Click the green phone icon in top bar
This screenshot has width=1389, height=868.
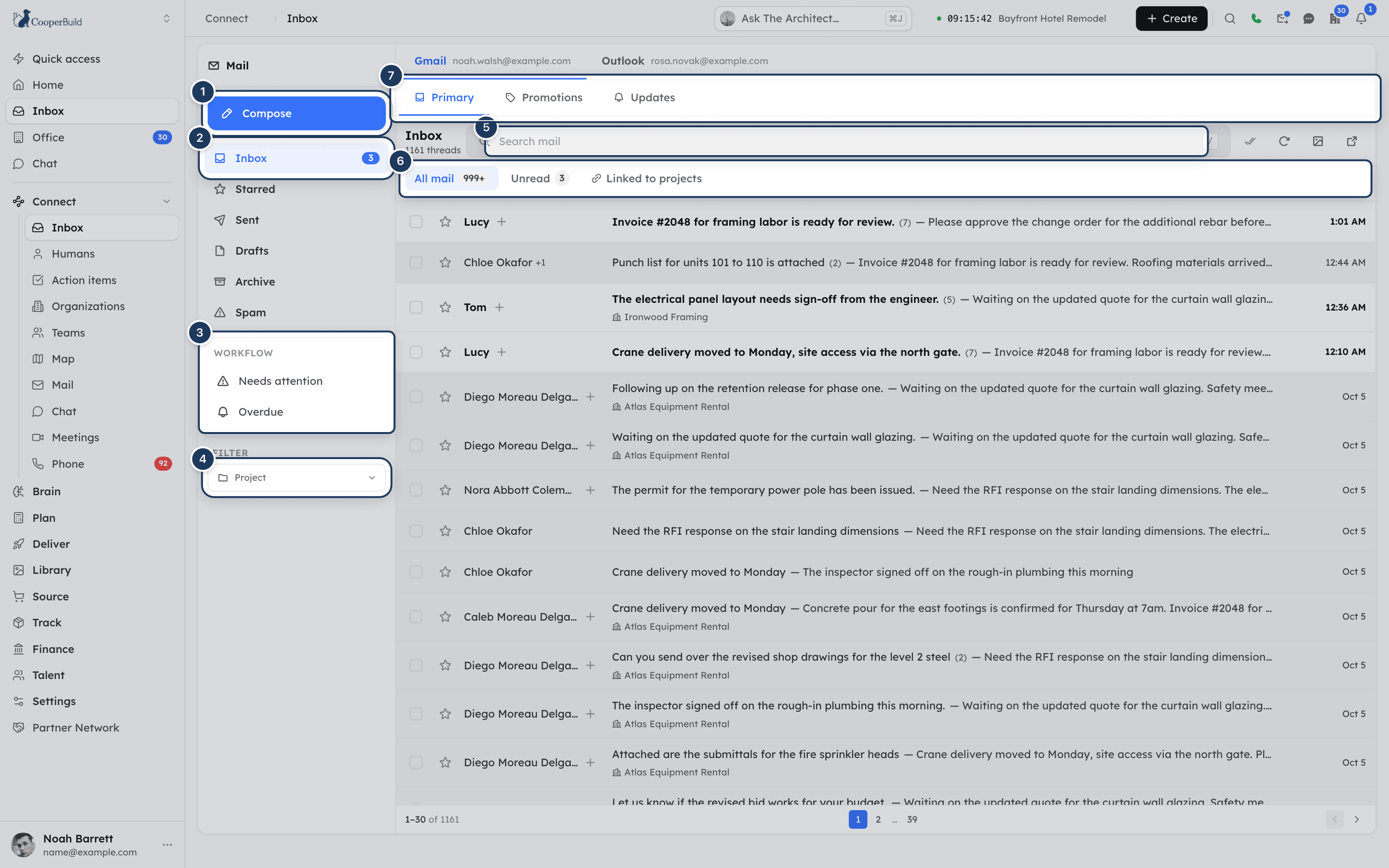[1256, 18]
